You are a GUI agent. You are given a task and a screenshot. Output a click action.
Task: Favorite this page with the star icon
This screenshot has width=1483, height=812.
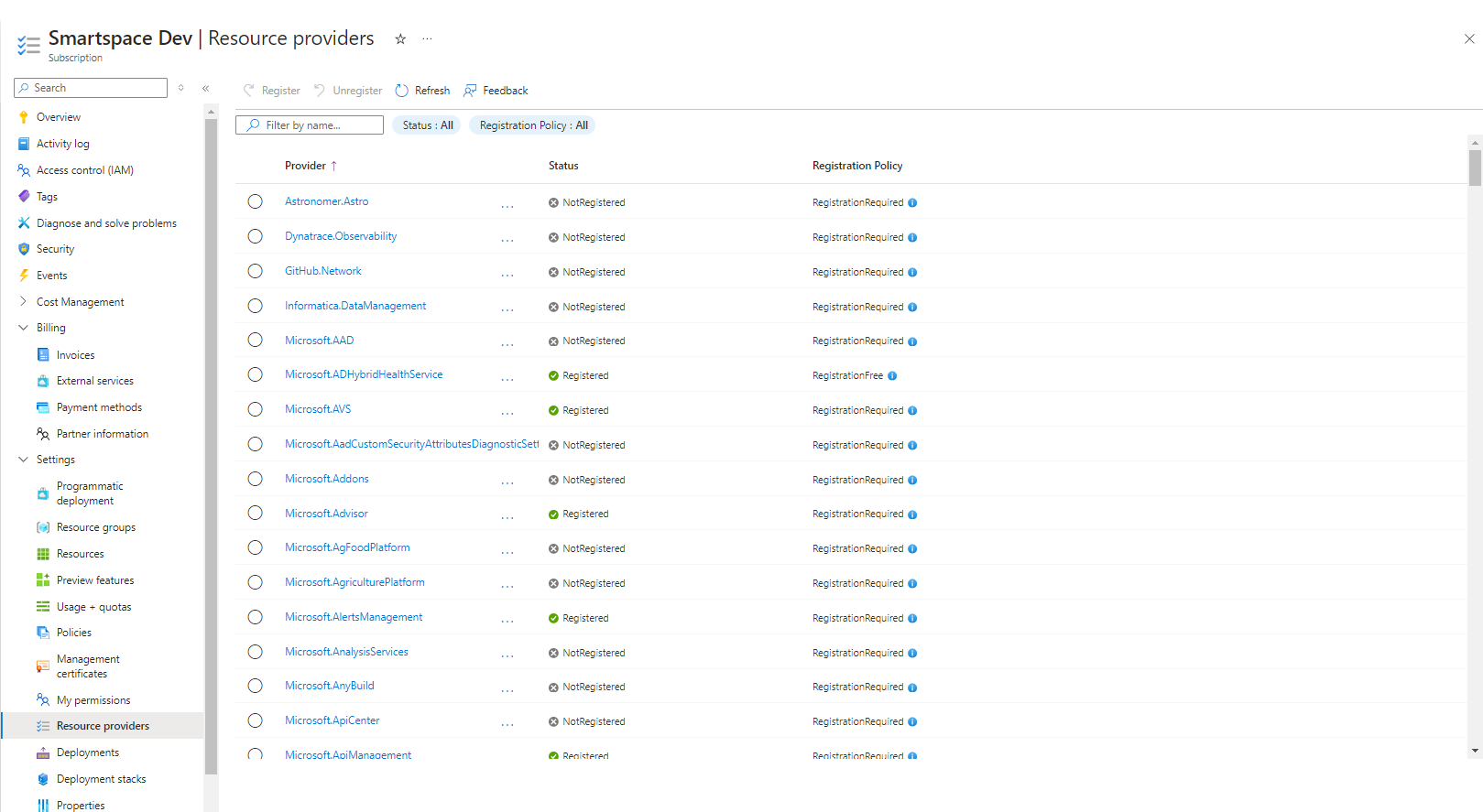click(400, 38)
